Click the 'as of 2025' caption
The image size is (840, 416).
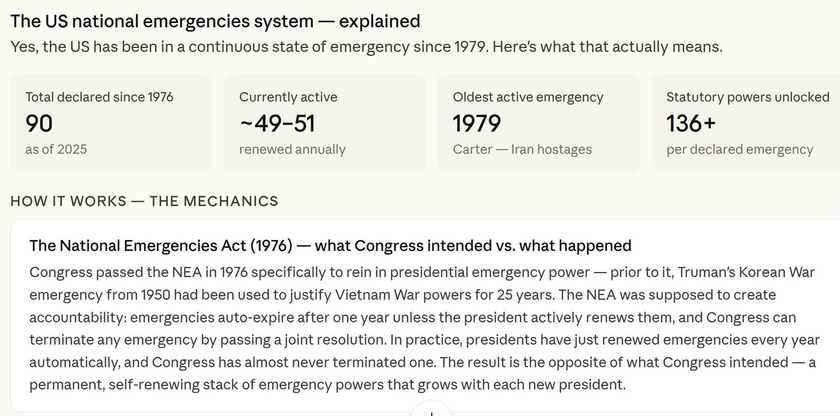coord(57,149)
